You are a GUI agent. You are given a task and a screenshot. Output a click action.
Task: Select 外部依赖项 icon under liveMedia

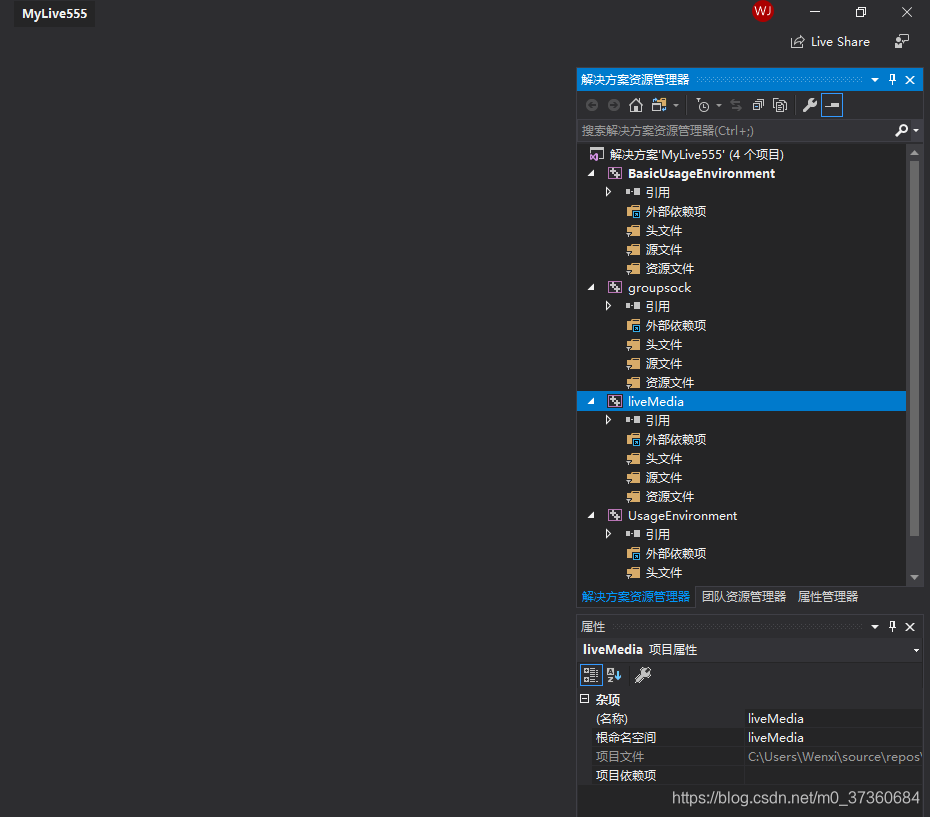pyautogui.click(x=633, y=440)
